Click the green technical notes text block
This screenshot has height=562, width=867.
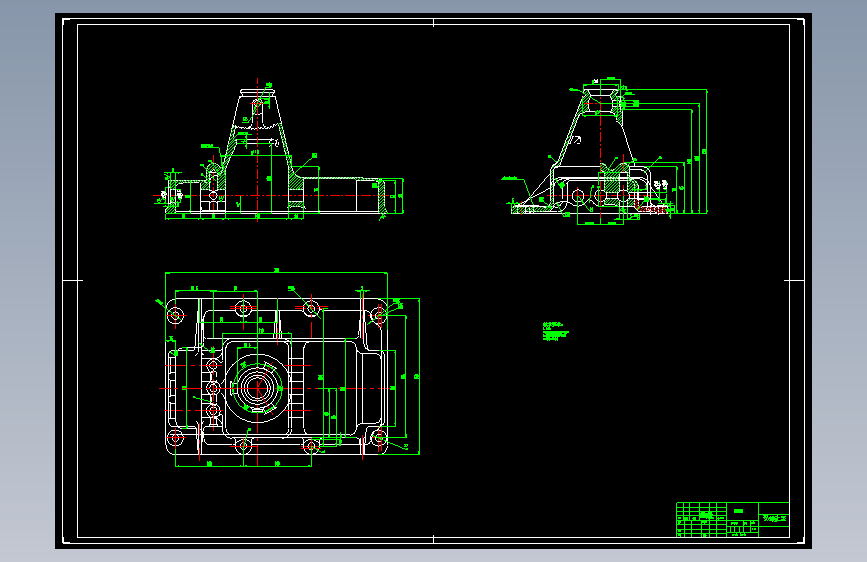click(556, 331)
